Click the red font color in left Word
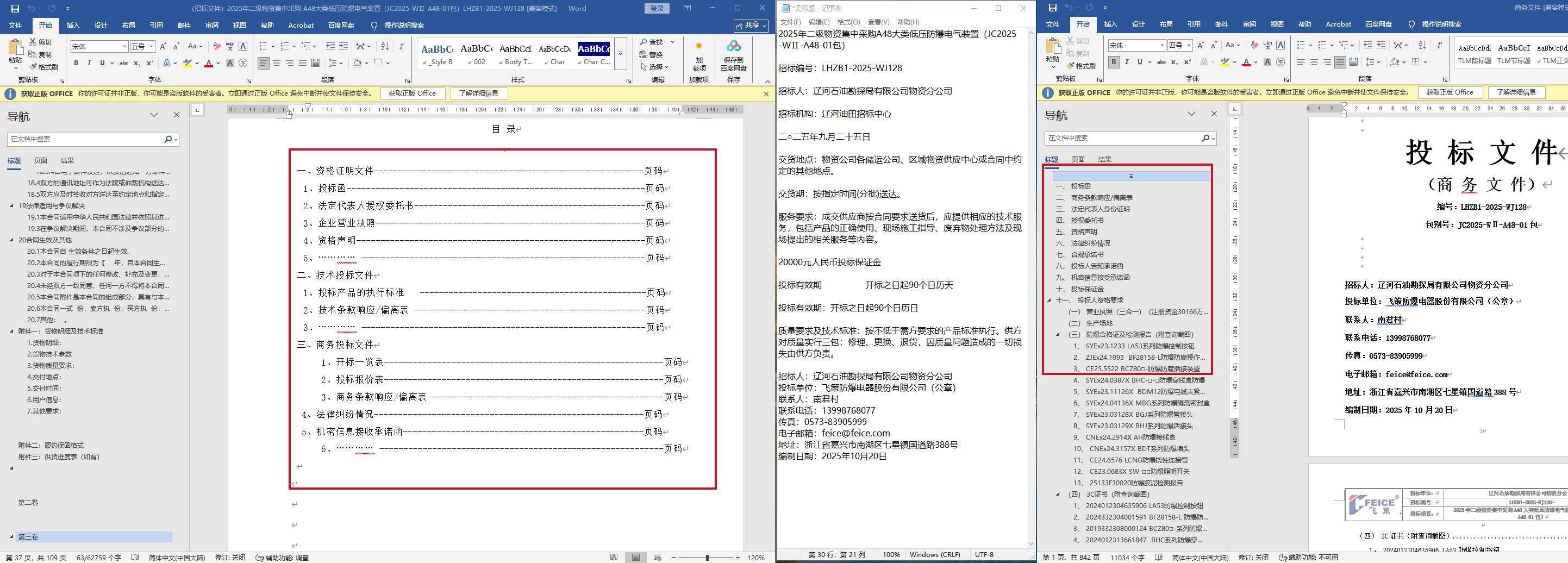Image resolution: width=1568 pixels, height=563 pixels. coord(209,62)
